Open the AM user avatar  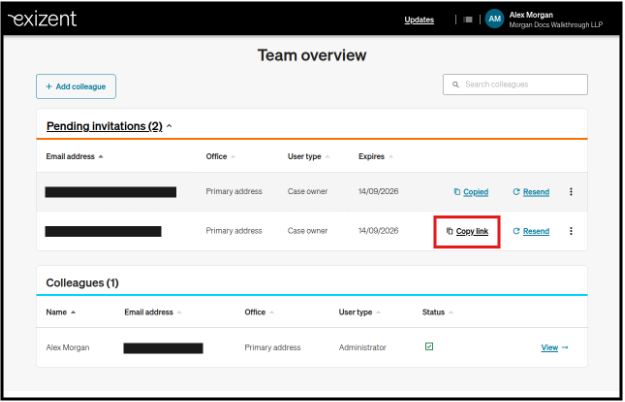click(x=494, y=19)
